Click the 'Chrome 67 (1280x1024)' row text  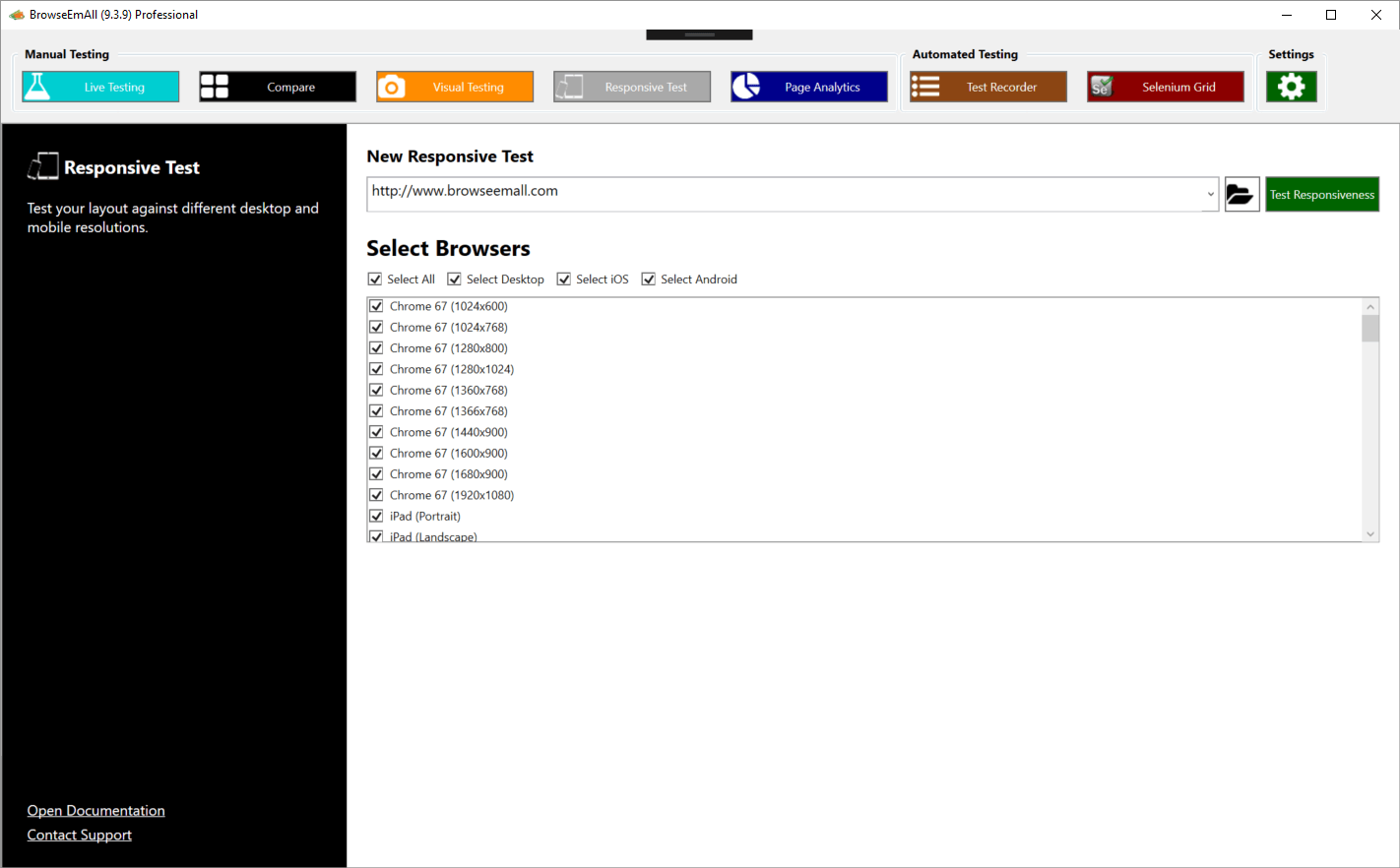(x=452, y=370)
